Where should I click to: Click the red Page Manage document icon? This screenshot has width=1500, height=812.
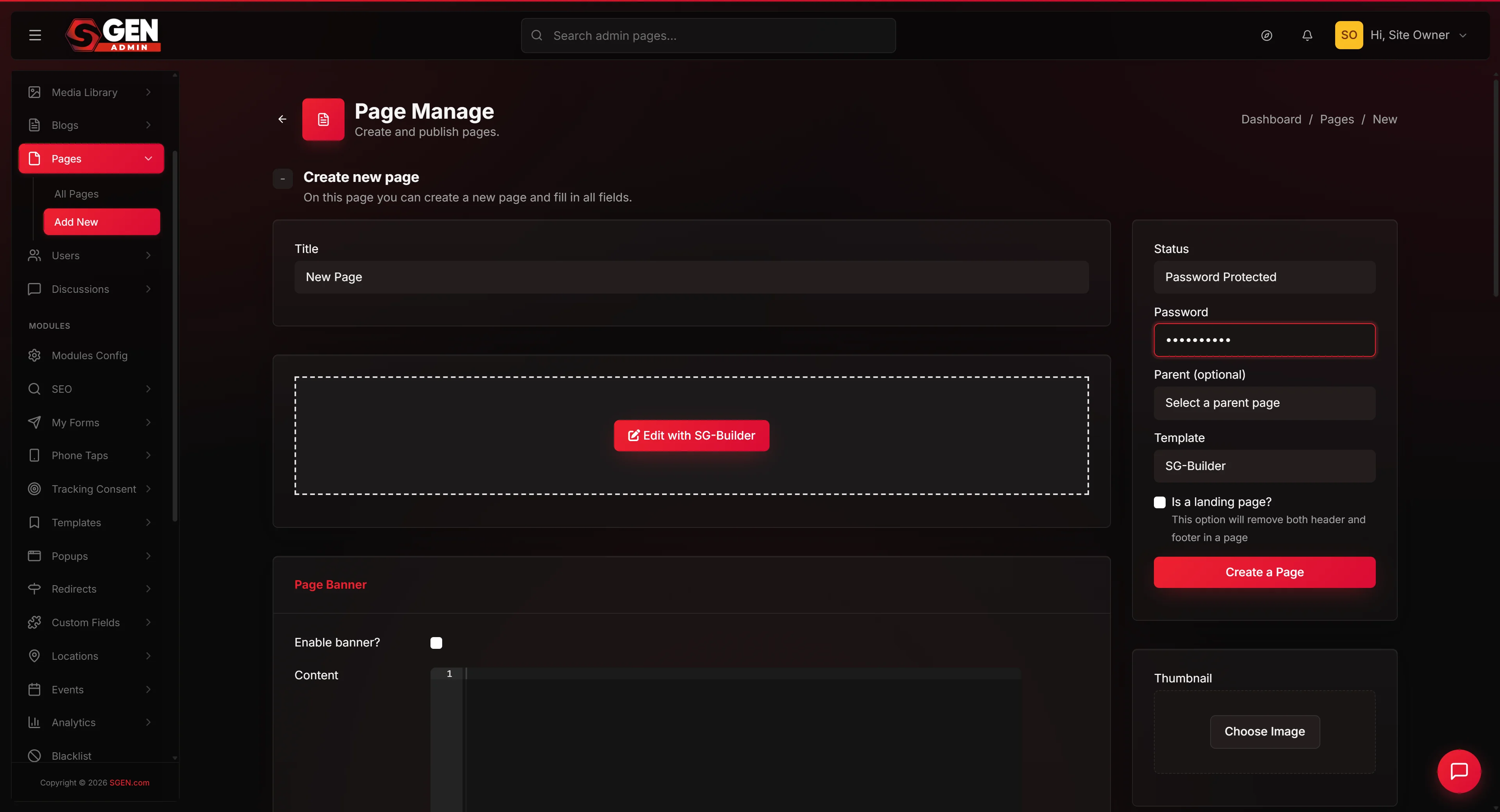pos(323,119)
